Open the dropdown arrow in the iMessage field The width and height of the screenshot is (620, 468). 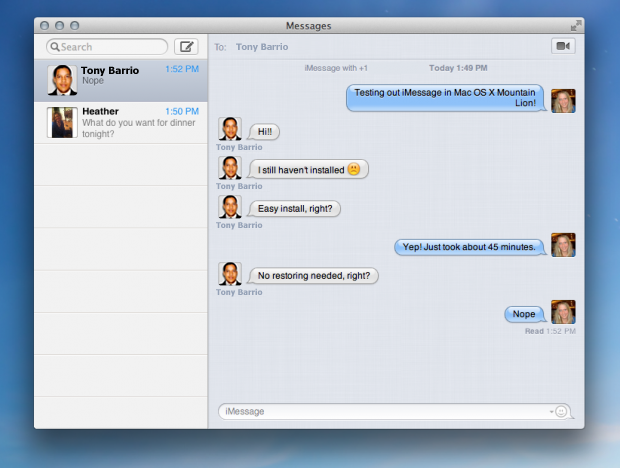tap(551, 412)
